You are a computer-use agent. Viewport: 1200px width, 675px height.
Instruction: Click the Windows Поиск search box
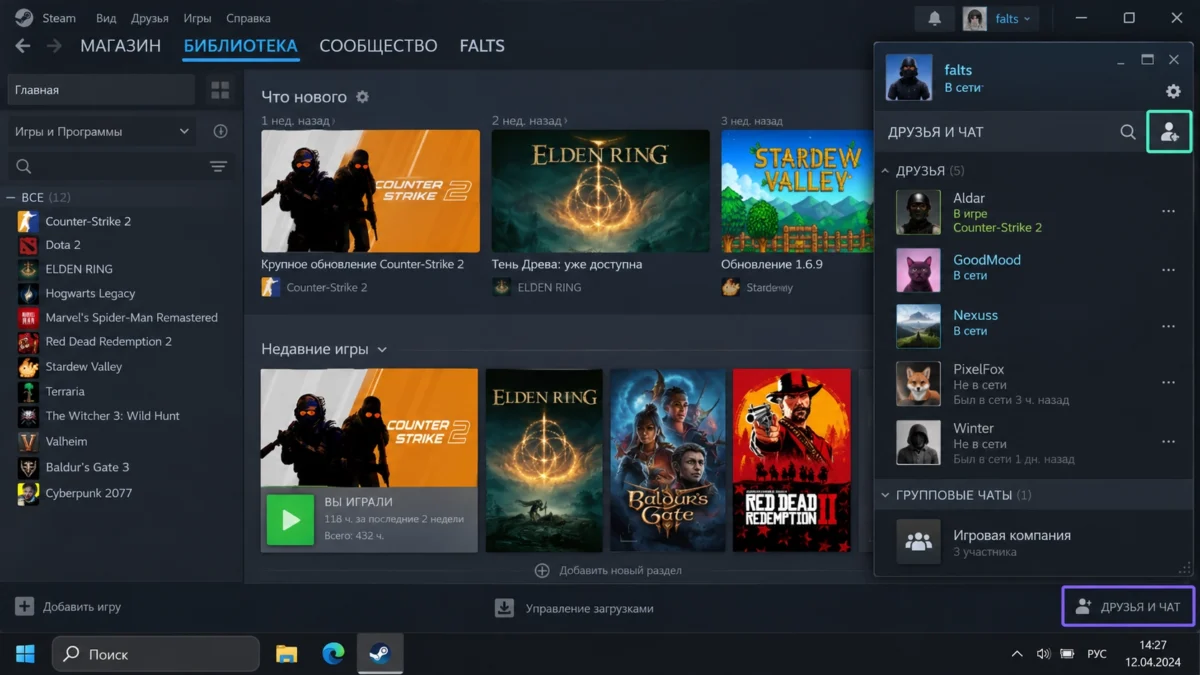156,654
